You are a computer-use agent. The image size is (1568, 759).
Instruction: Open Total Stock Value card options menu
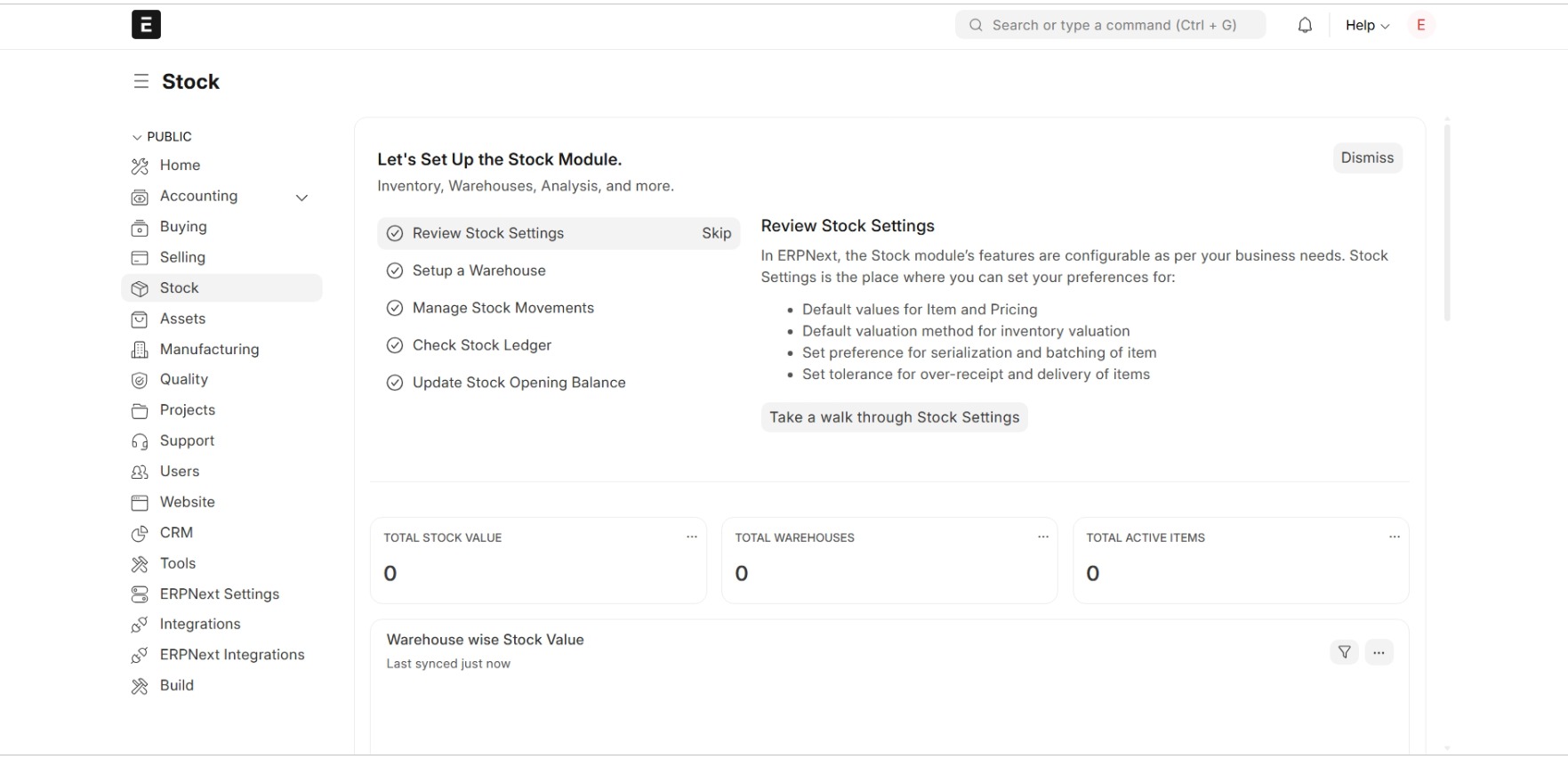tap(691, 537)
